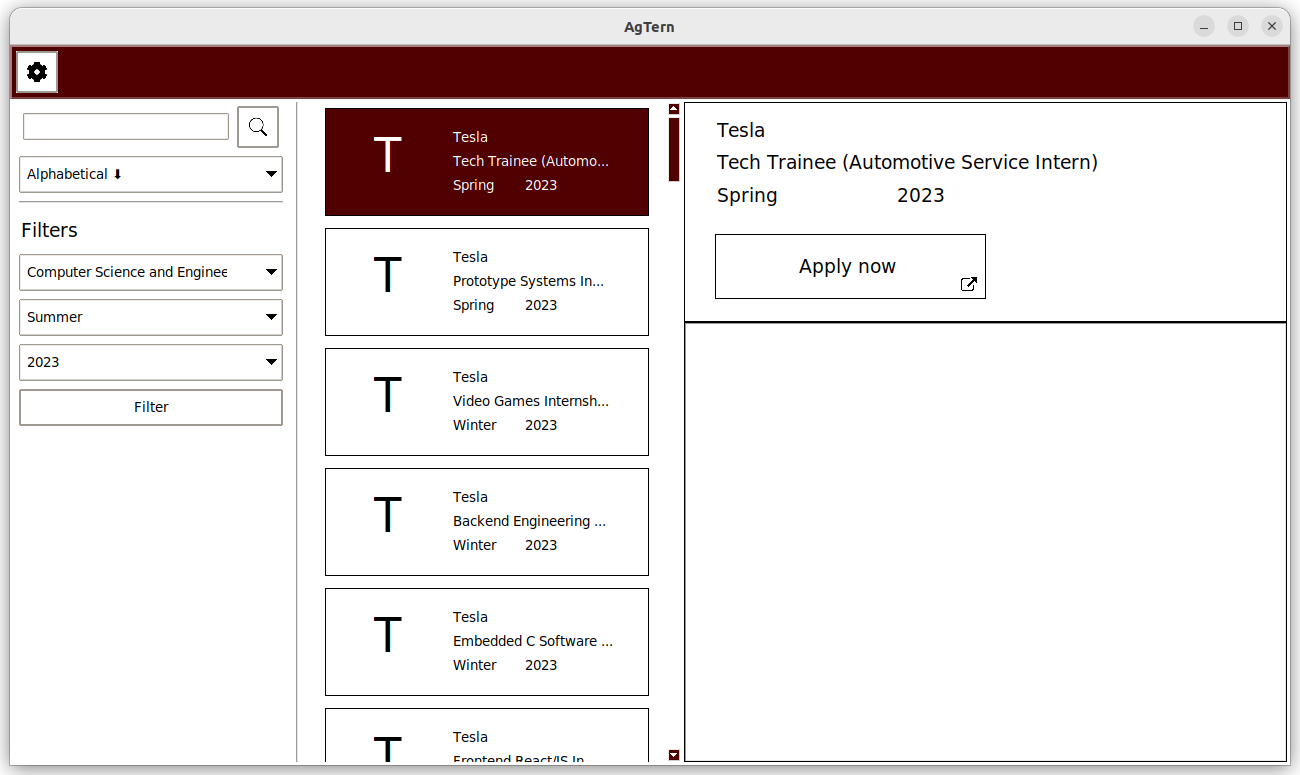Open the Alphabetical sort dropdown
The width and height of the screenshot is (1300, 775).
click(x=151, y=174)
